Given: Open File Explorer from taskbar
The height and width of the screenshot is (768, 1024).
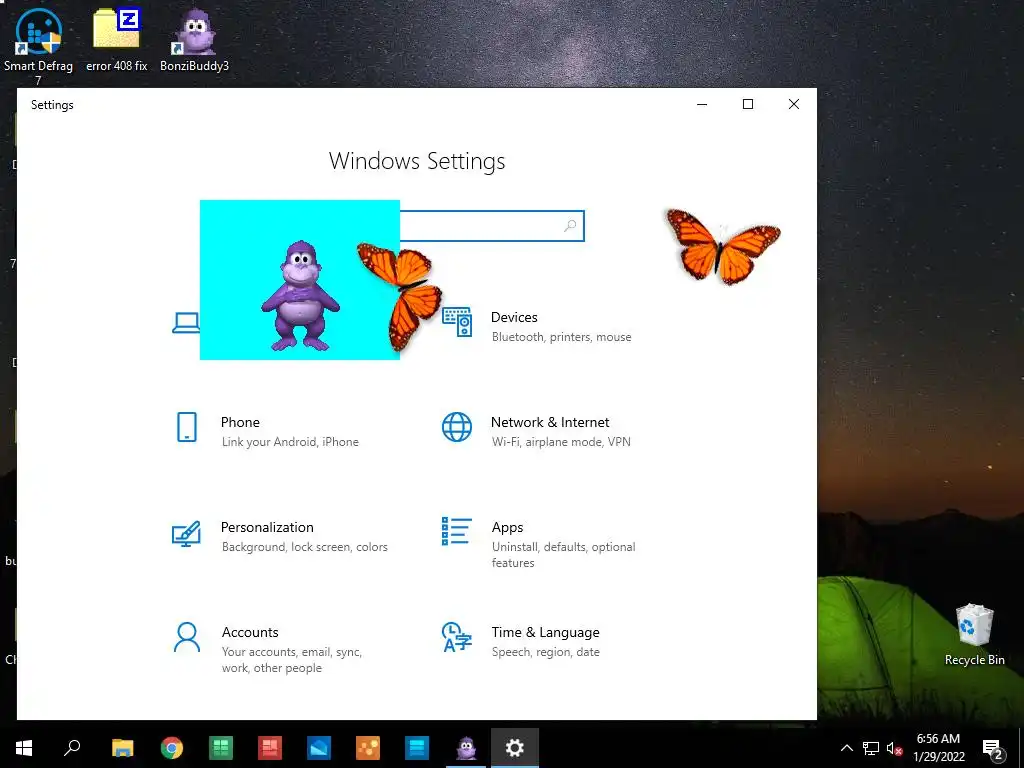Looking at the screenshot, I should pos(122,748).
